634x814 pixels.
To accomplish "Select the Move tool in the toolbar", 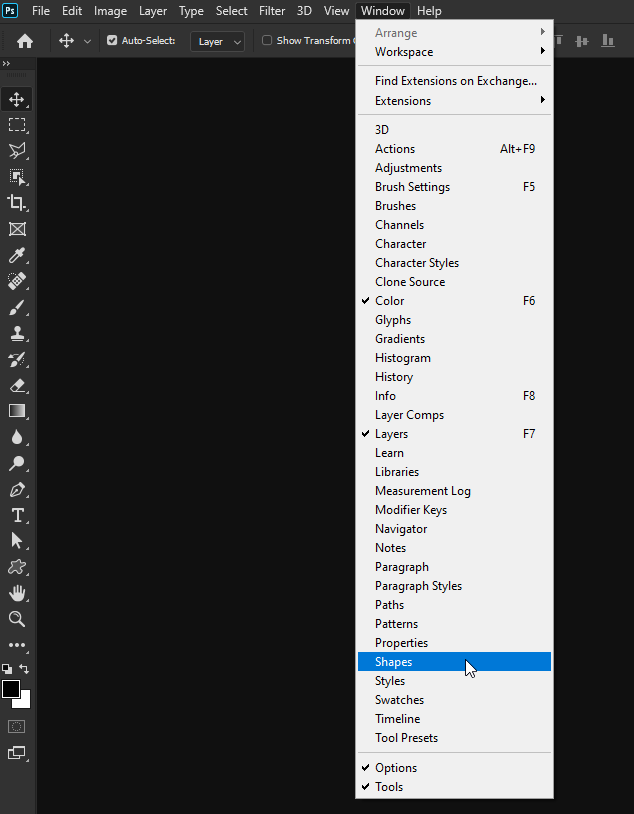I will [x=17, y=99].
